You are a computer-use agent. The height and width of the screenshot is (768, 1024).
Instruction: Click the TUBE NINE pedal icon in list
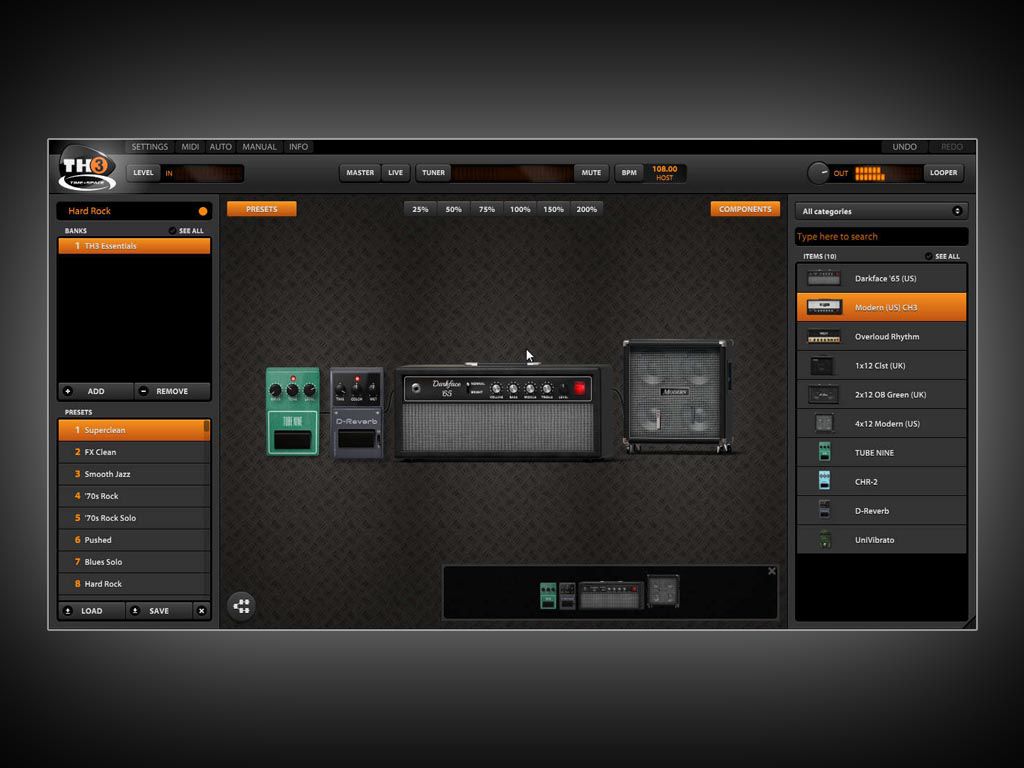(x=825, y=452)
